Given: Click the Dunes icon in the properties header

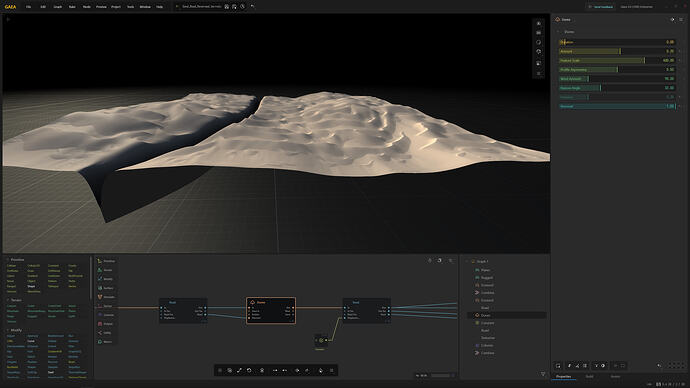Looking at the screenshot, I should tap(558, 19).
